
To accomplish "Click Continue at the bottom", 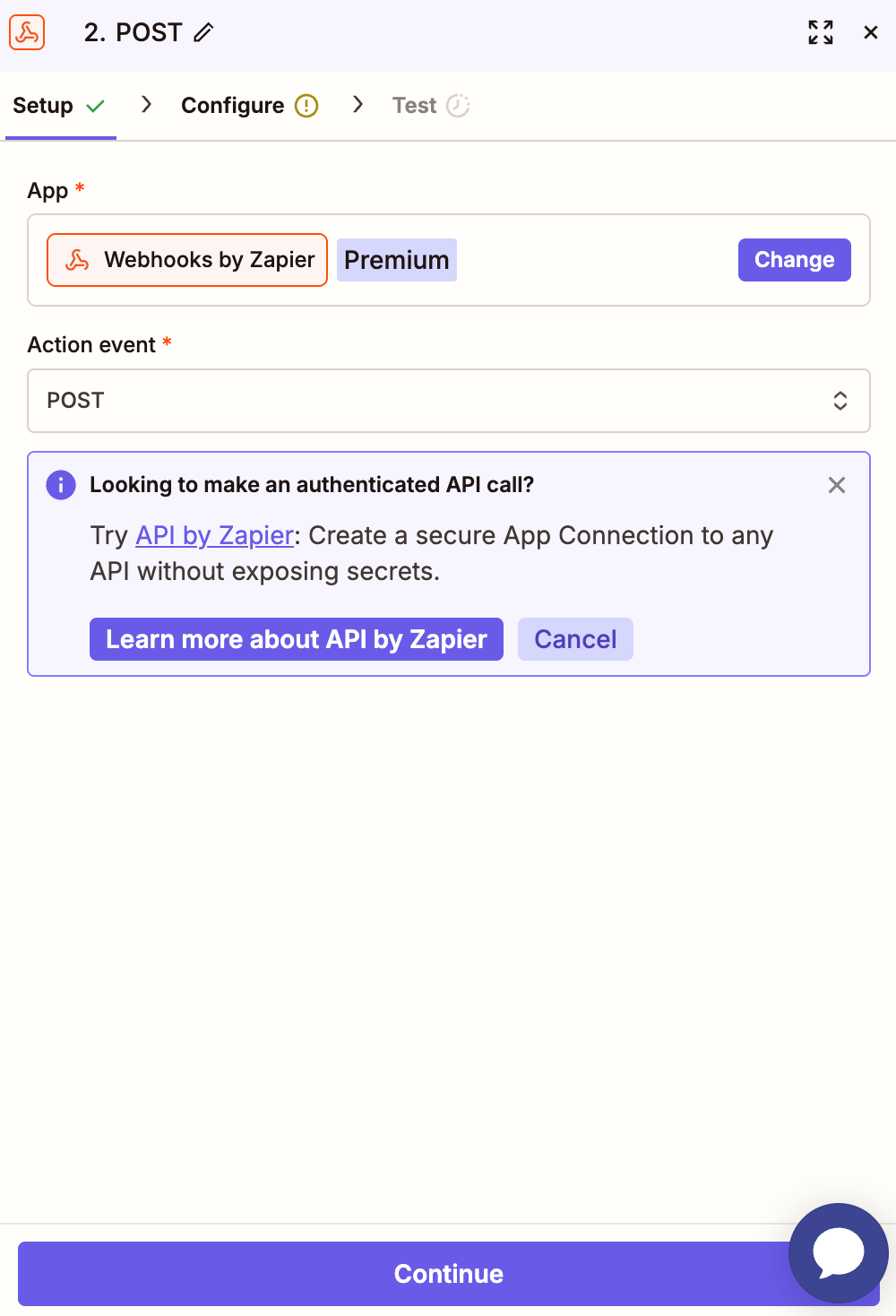I will [449, 1274].
